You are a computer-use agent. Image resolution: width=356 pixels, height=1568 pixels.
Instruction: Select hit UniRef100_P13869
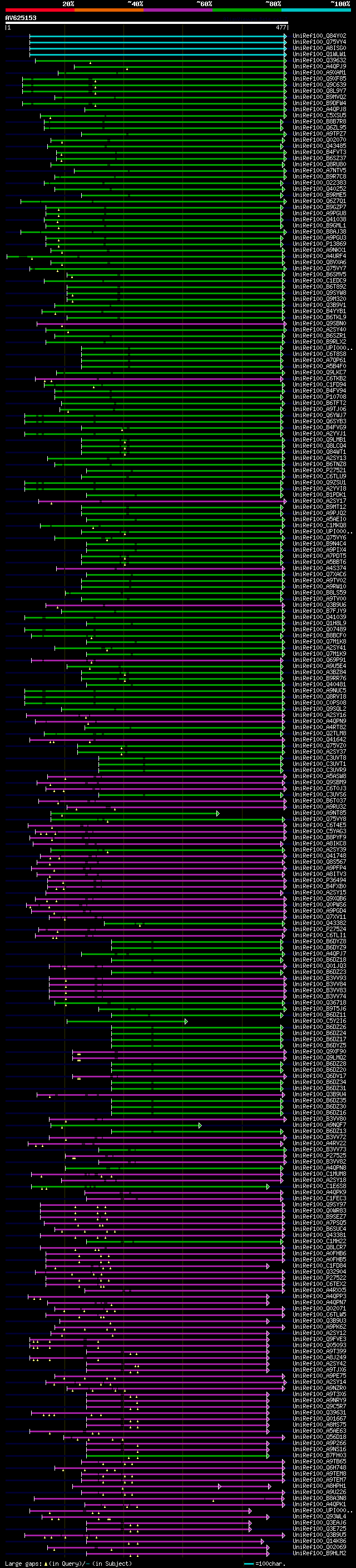click(319, 244)
